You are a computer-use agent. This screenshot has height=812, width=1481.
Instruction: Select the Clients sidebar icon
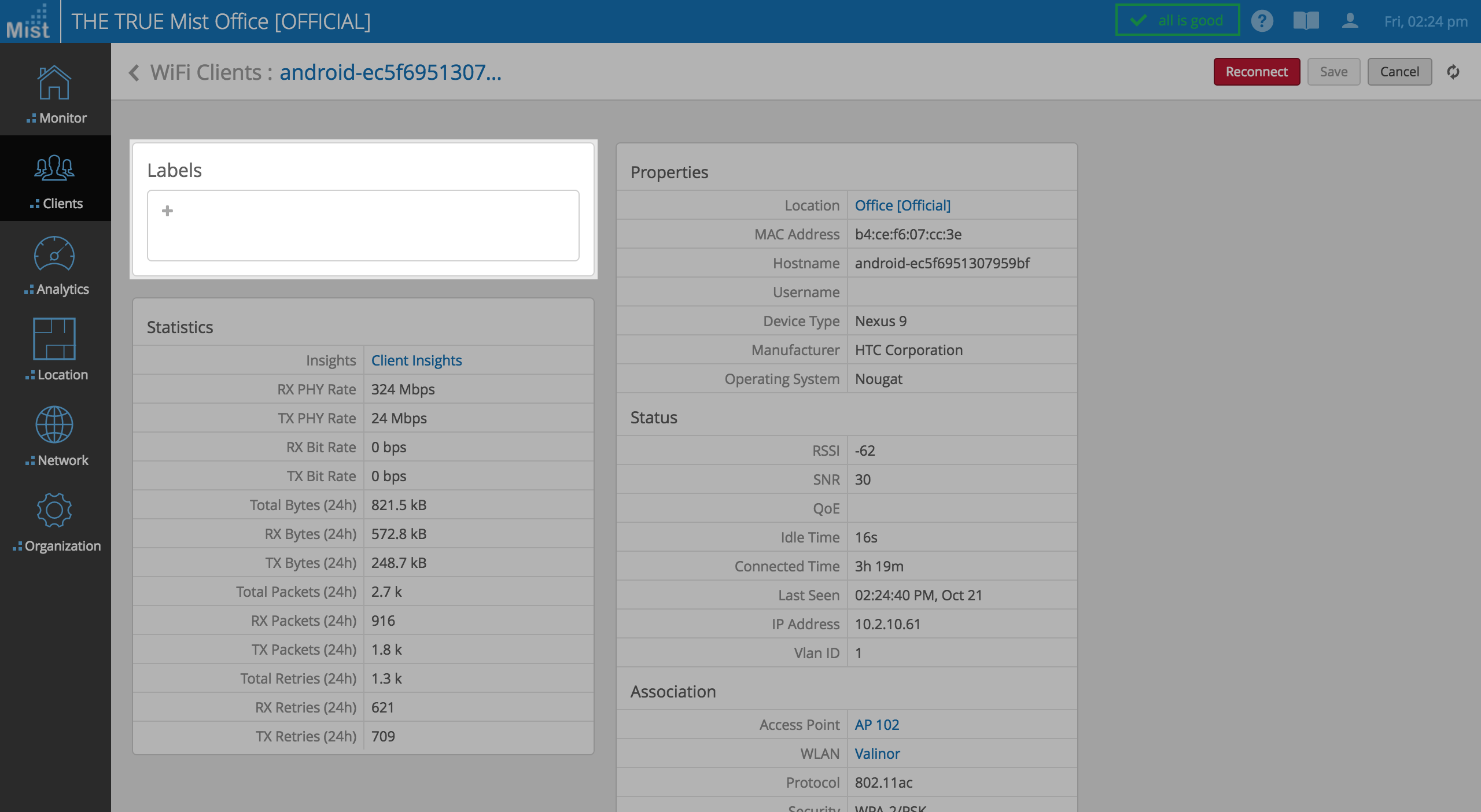[x=54, y=169]
